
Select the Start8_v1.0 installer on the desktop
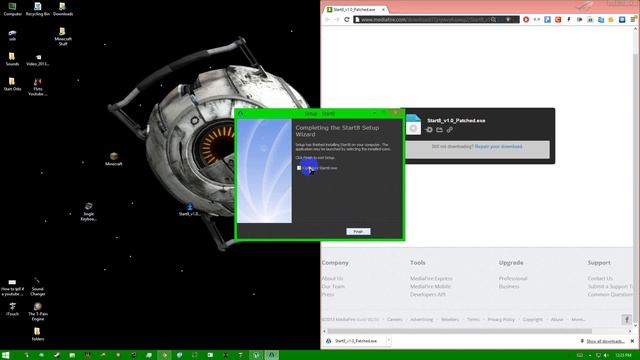click(189, 209)
